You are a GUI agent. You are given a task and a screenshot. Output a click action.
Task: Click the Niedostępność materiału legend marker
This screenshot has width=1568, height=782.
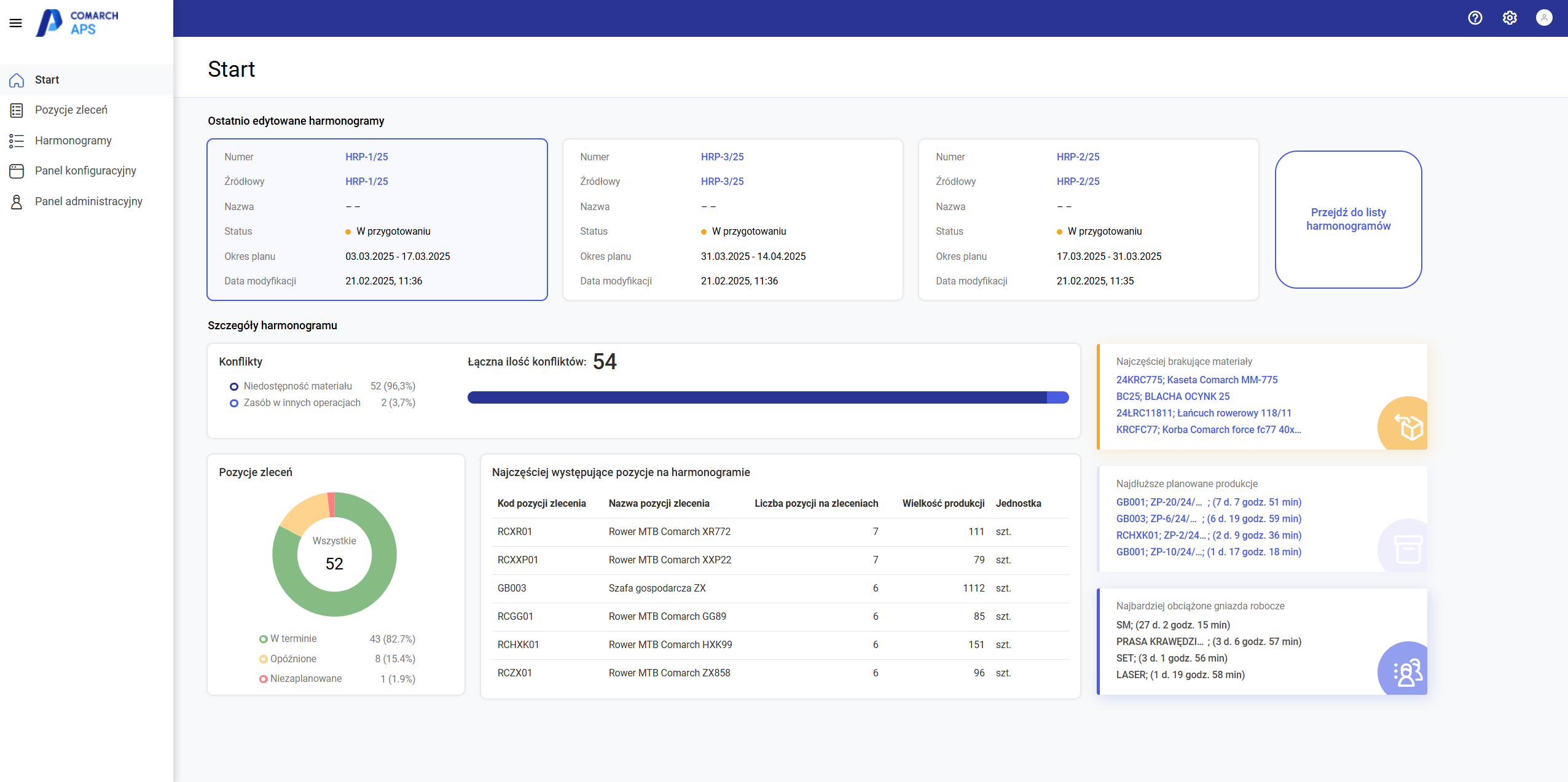pos(234,386)
